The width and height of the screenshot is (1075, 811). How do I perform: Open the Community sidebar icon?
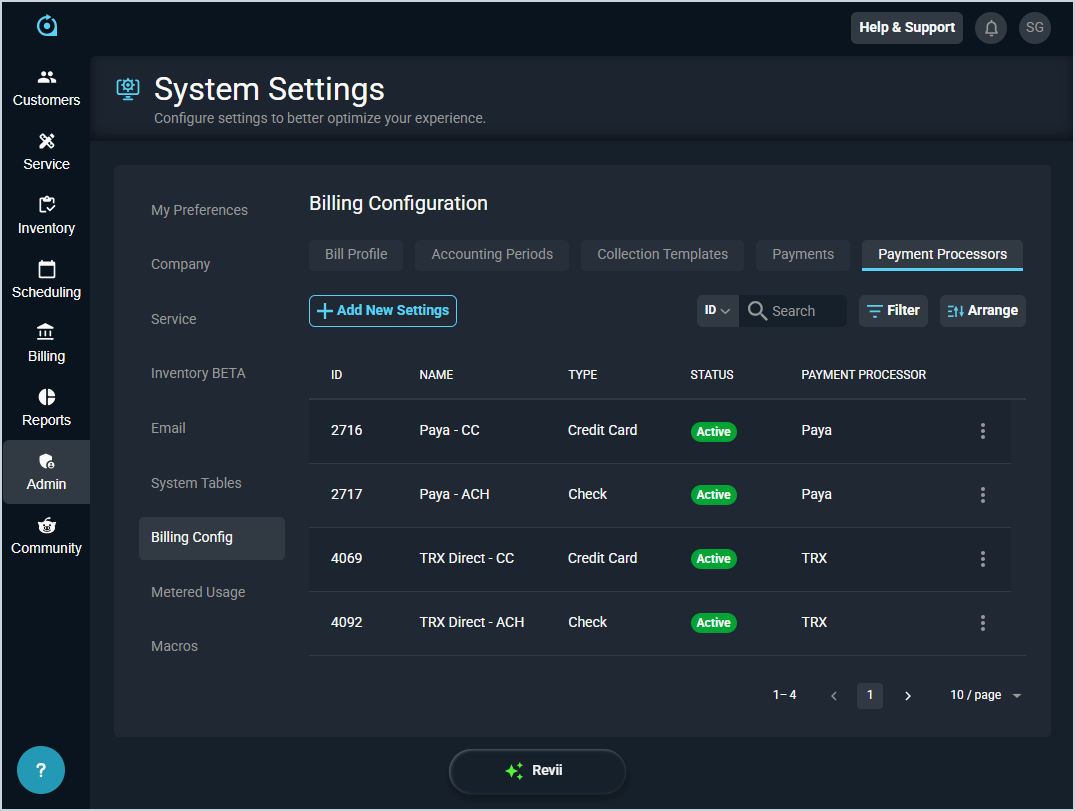point(46,526)
